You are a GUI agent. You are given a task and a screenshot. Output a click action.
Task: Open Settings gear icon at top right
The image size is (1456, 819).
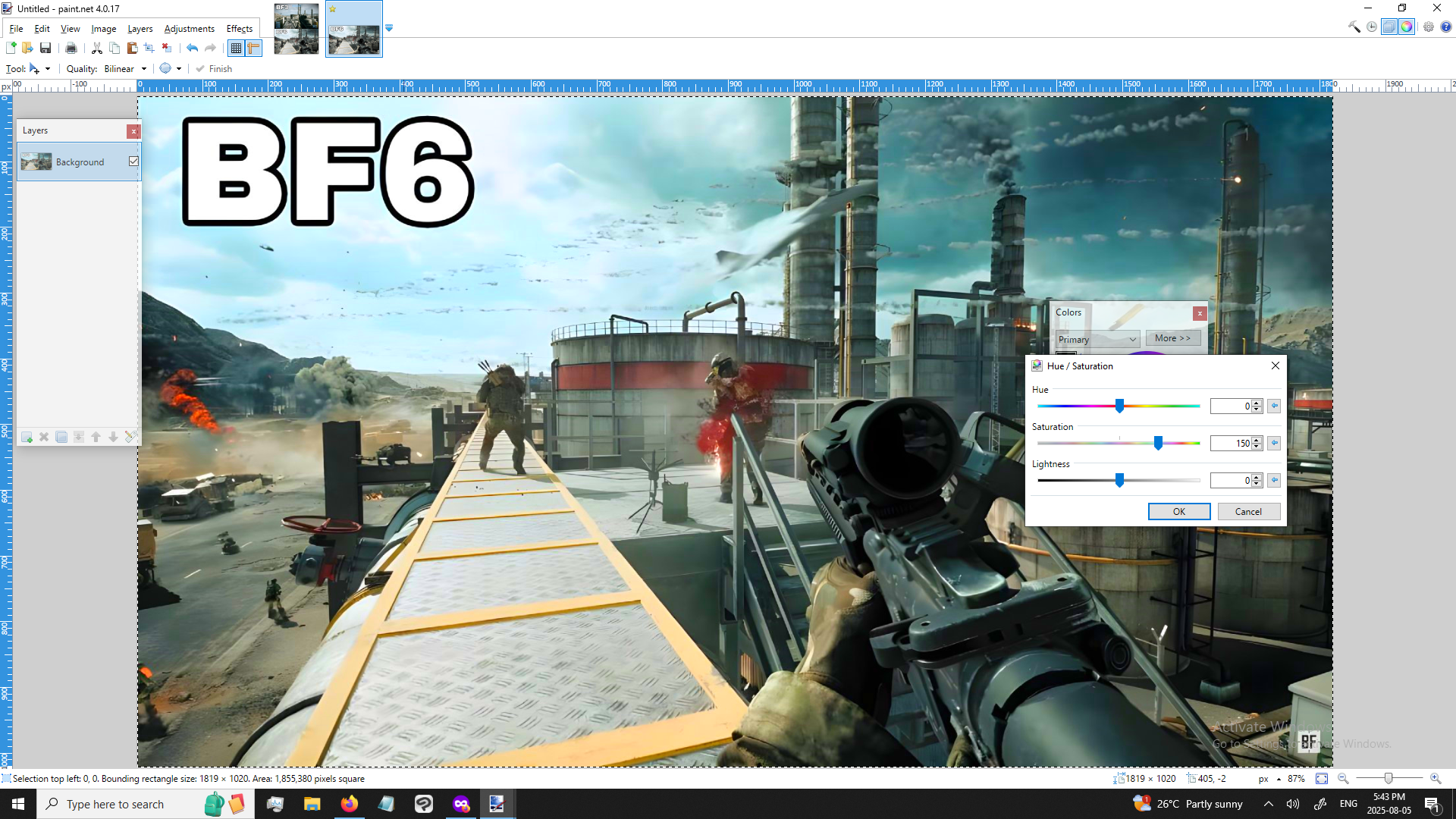(1429, 27)
